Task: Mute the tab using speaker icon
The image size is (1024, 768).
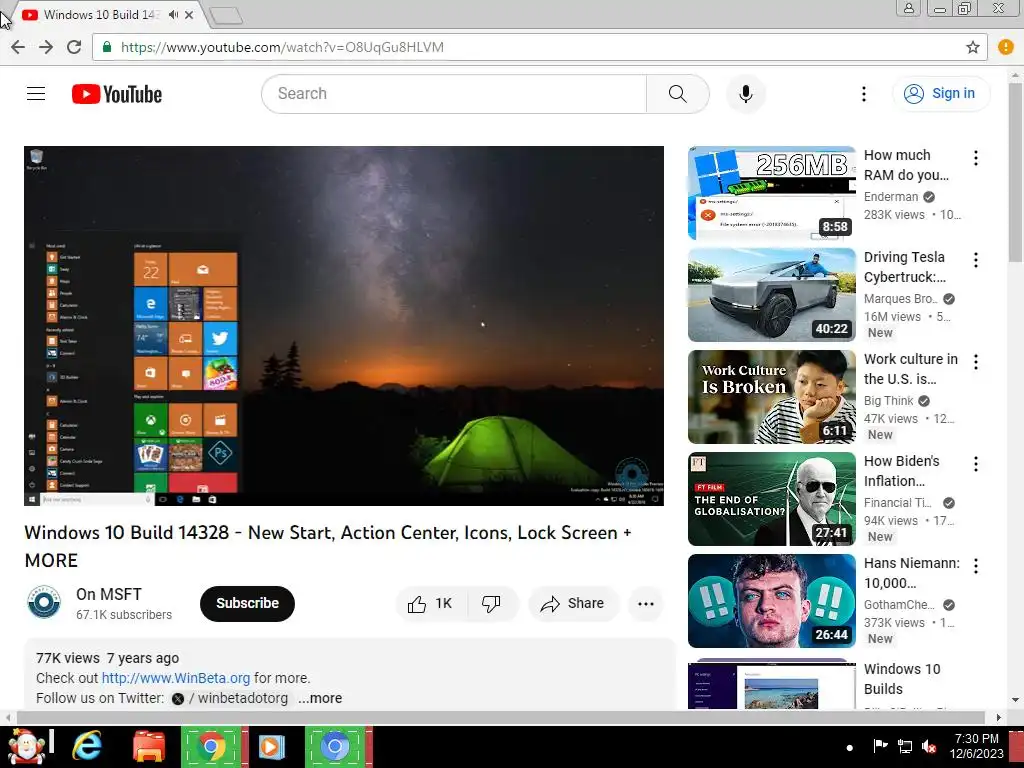Action: [173, 14]
